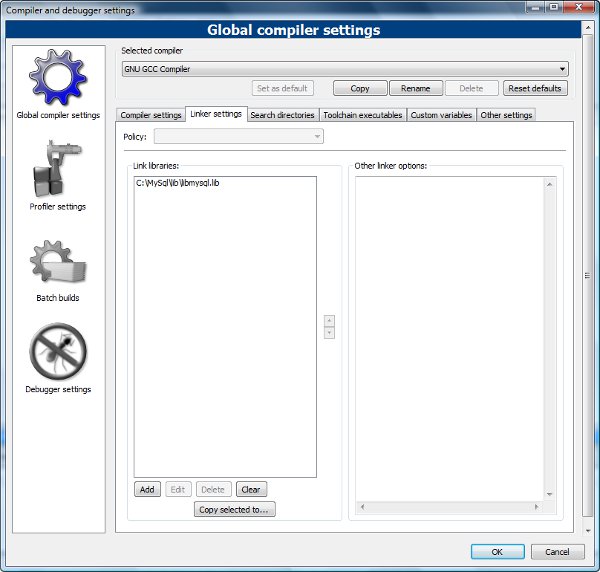The height and width of the screenshot is (572, 600).
Task: Open the Custom variables tab
Action: point(441,115)
